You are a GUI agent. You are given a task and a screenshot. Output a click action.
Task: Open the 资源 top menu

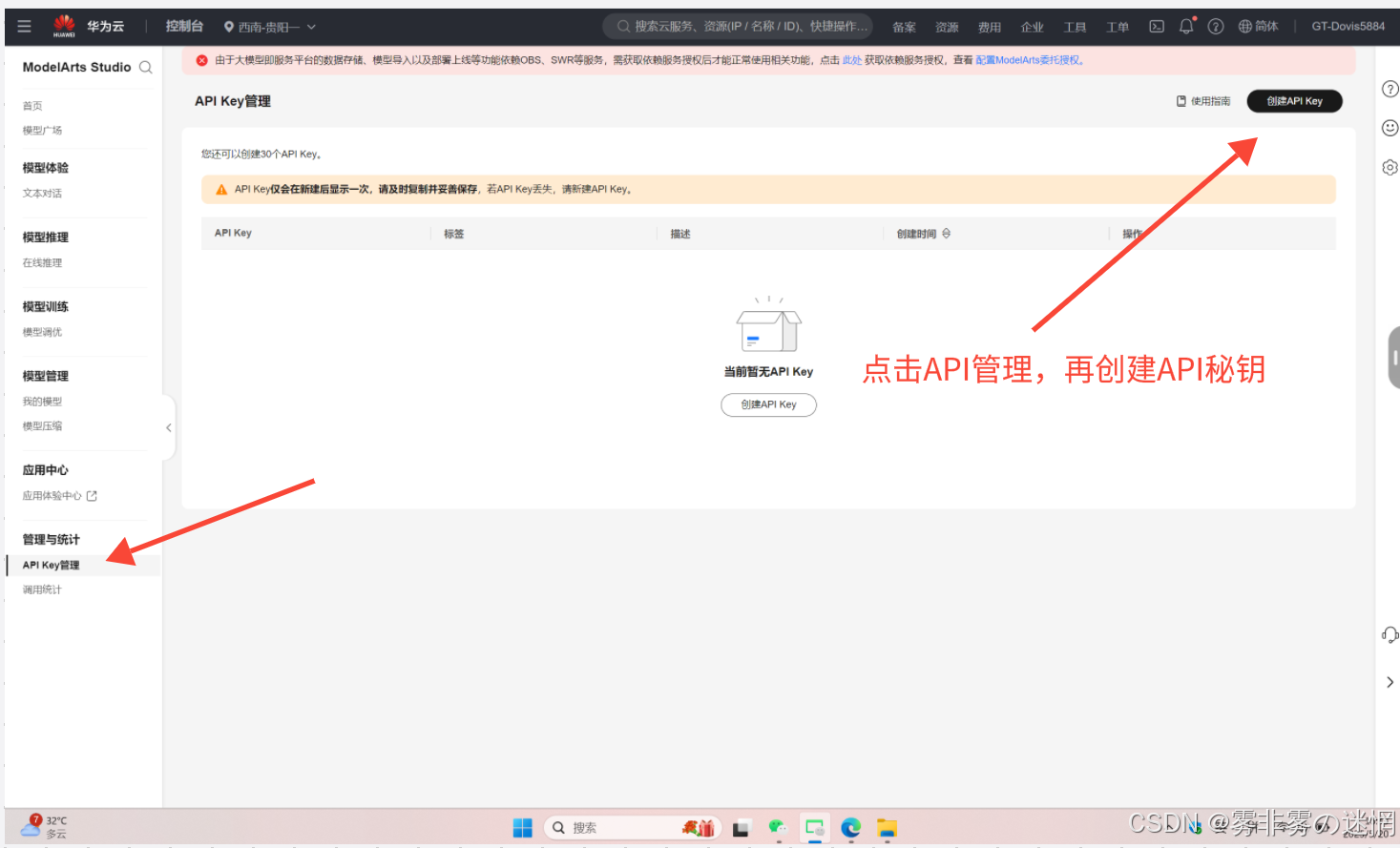(947, 27)
